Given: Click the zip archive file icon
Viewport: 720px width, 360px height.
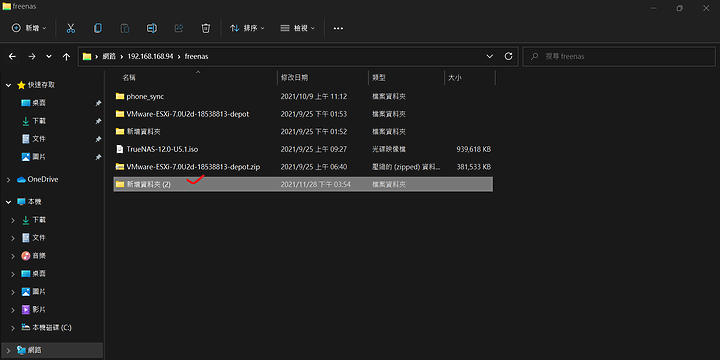Looking at the screenshot, I should [120, 167].
